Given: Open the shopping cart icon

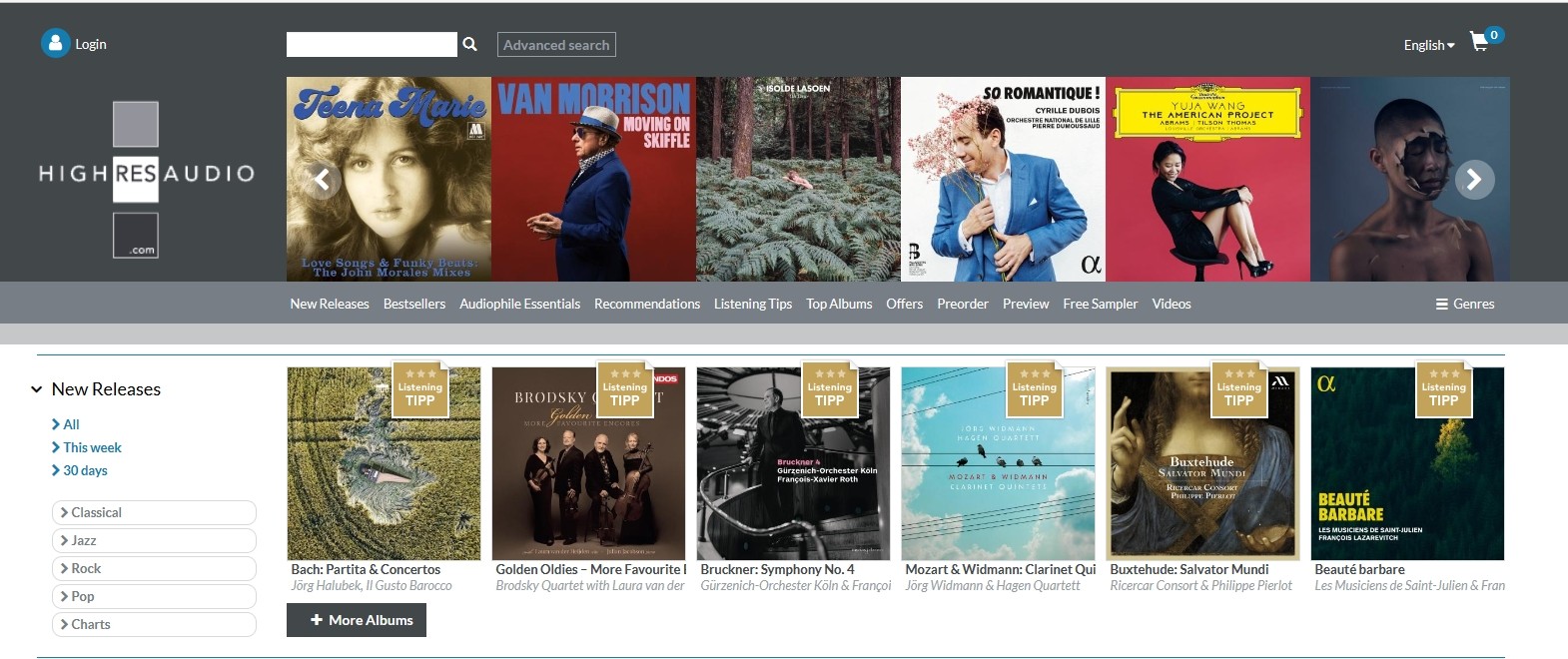Looking at the screenshot, I should (x=1479, y=43).
